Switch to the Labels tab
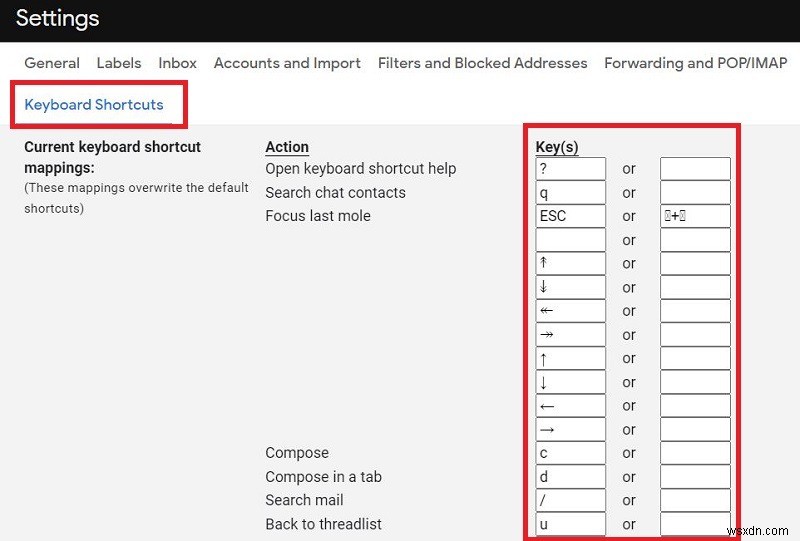 (x=119, y=63)
